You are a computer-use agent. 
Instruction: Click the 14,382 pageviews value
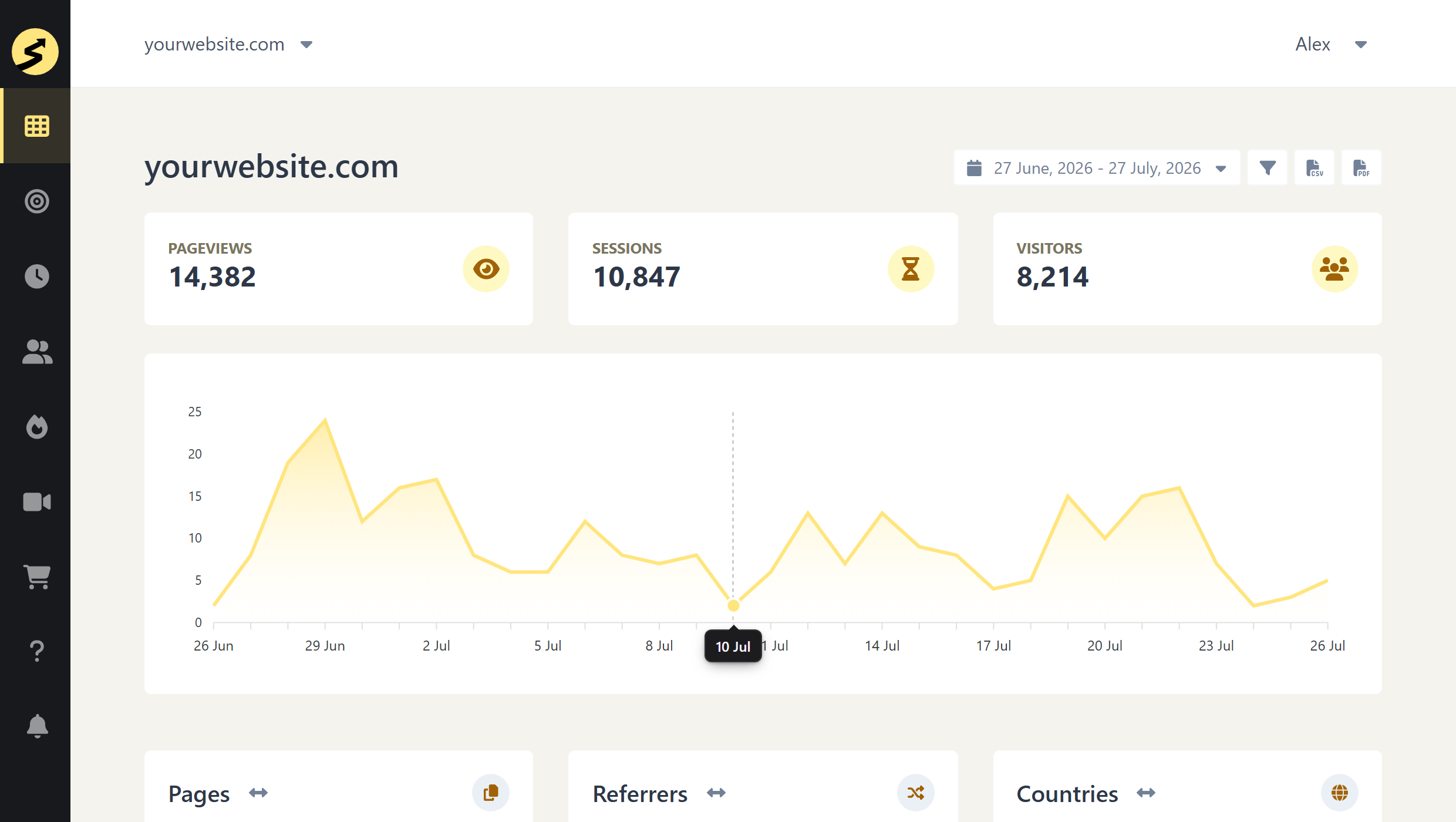coord(213,277)
